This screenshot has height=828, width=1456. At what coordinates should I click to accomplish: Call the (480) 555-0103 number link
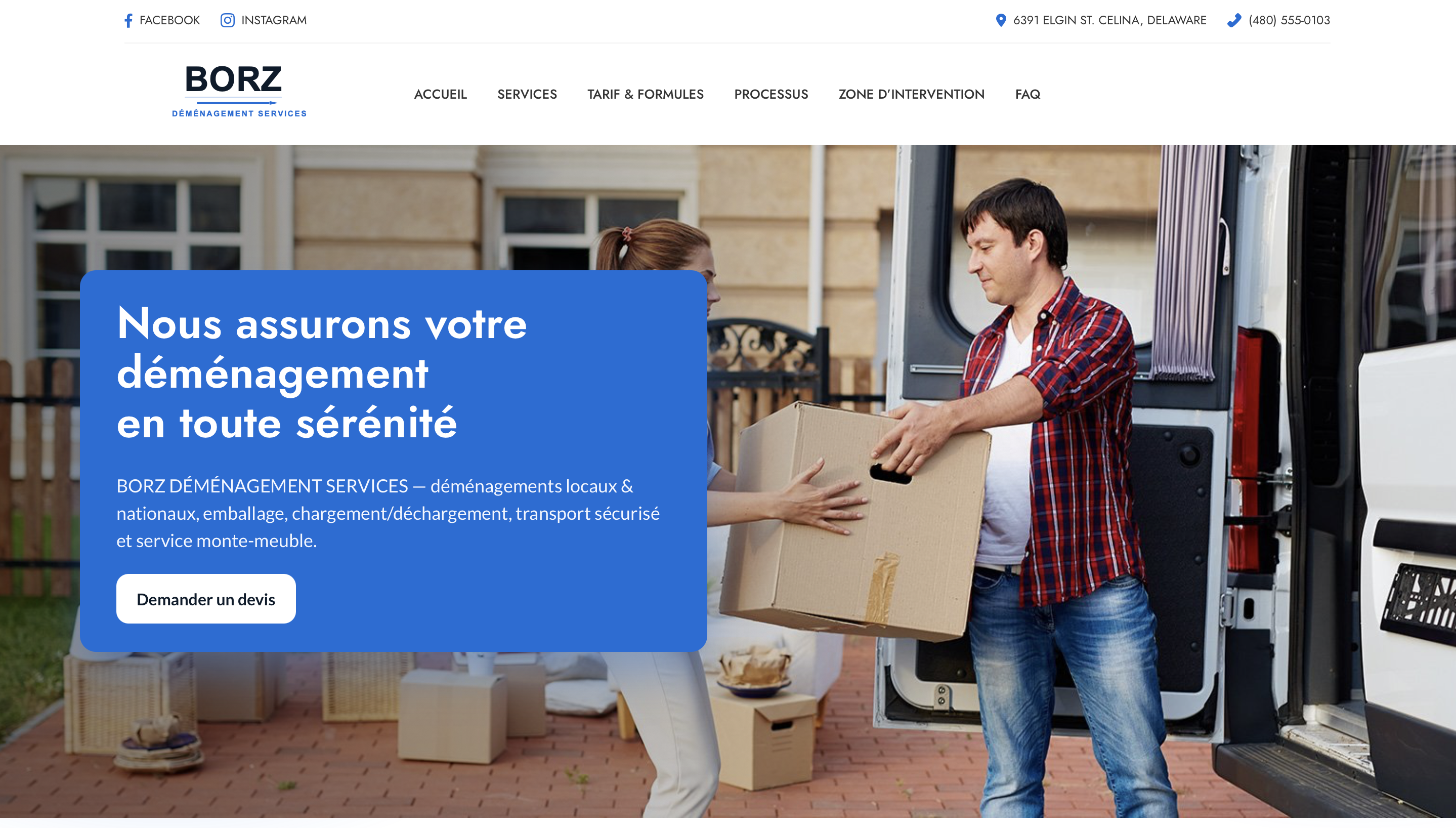point(1289,20)
